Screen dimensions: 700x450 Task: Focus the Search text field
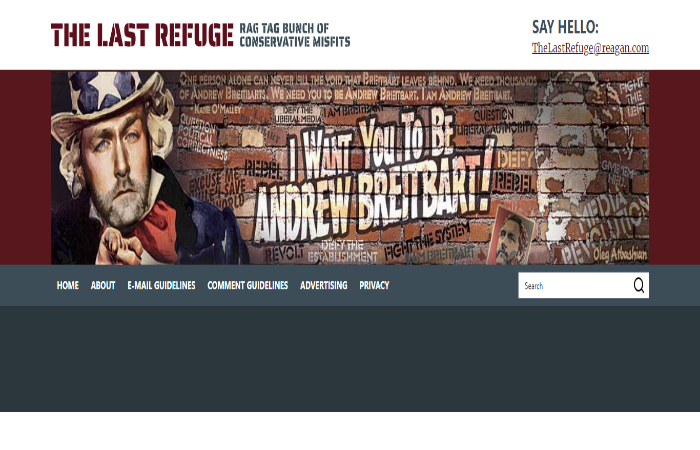tap(575, 285)
